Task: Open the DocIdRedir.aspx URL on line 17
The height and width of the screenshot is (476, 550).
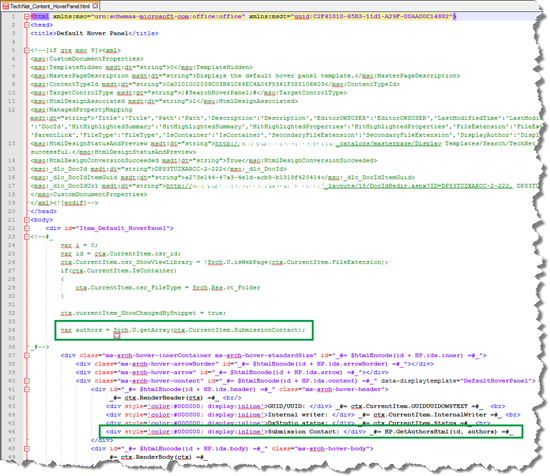Action: [x=339, y=186]
